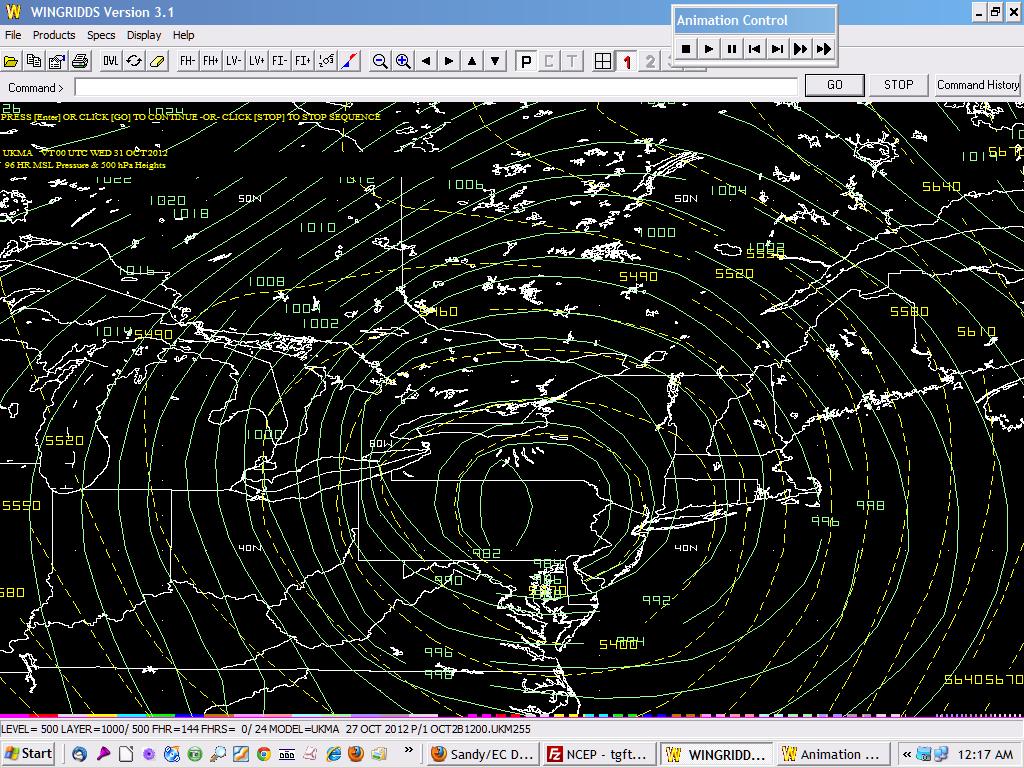The image size is (1024, 768).
Task: Advance forecast hour with FH+
Action: pos(210,61)
